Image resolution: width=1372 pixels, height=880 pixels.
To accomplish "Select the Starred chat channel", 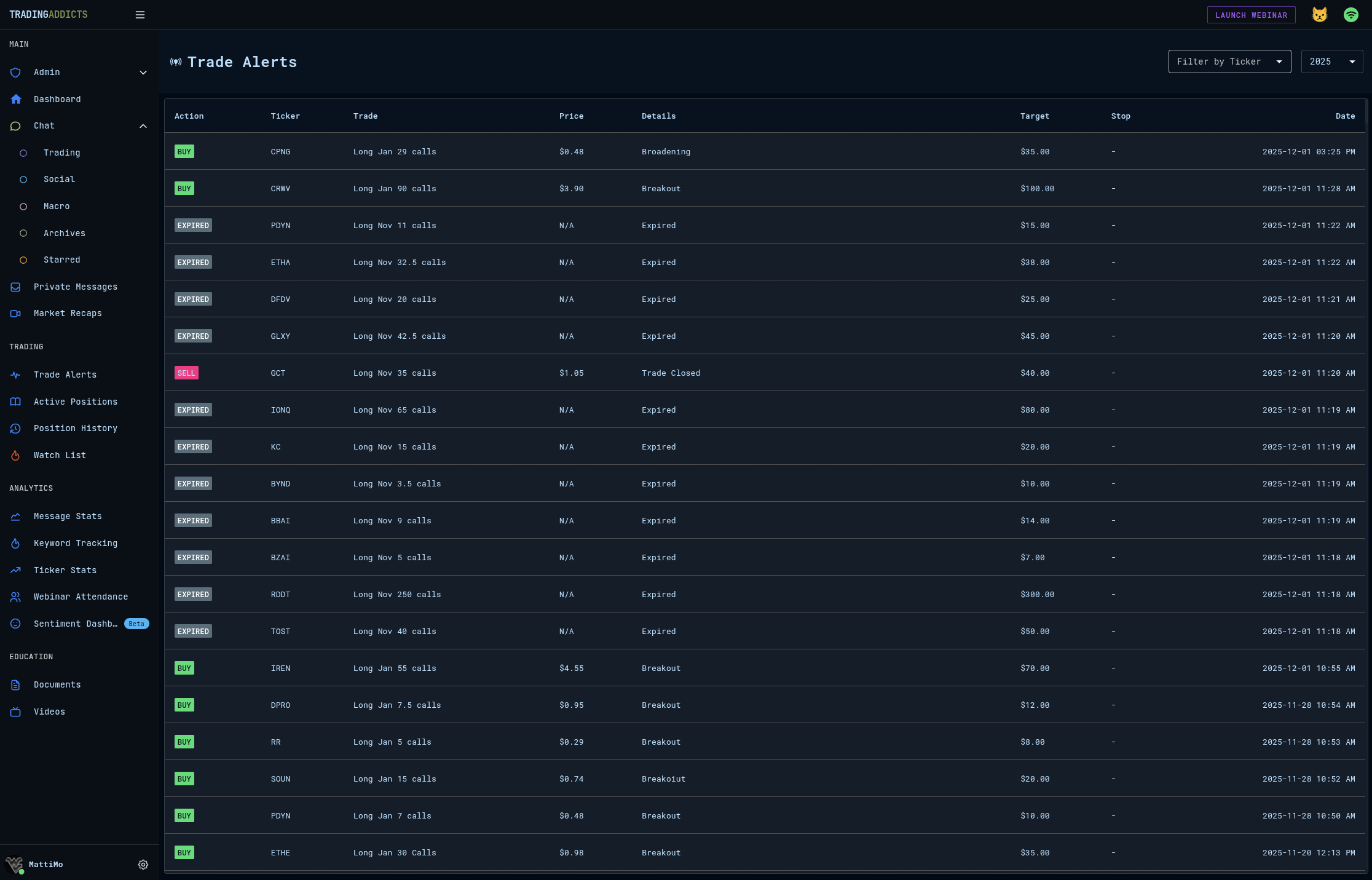I will click(x=61, y=260).
